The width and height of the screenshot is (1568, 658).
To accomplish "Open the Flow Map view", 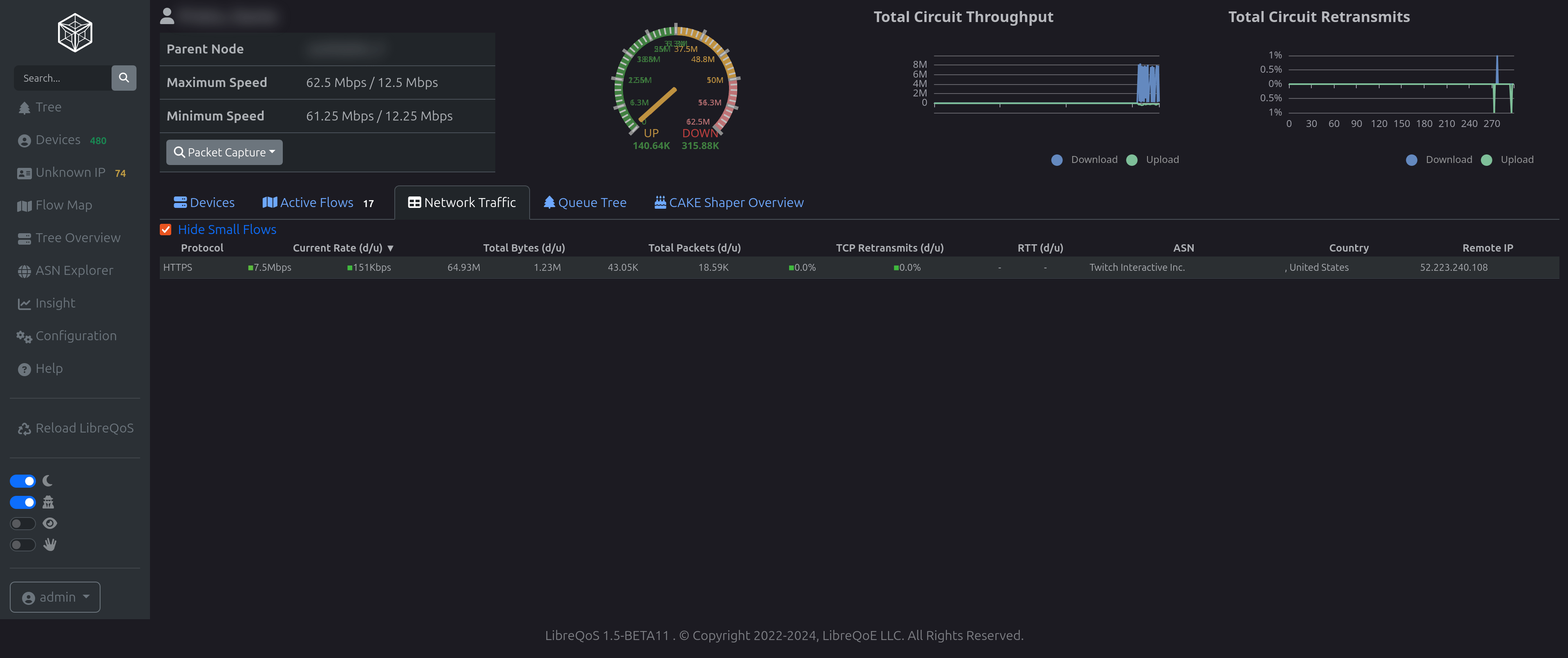I will [x=63, y=205].
